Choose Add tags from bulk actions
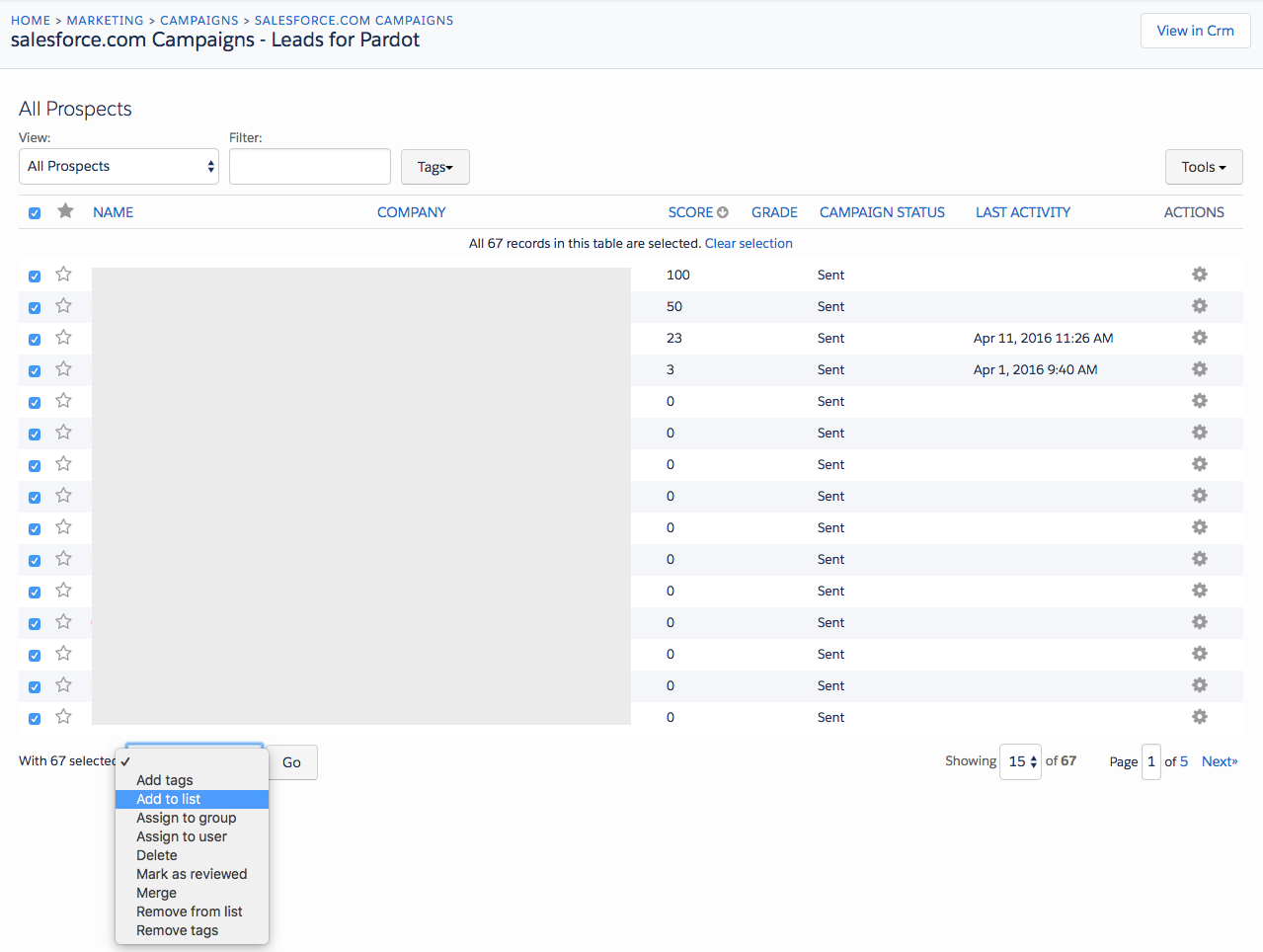This screenshot has width=1263, height=952. [x=192, y=780]
